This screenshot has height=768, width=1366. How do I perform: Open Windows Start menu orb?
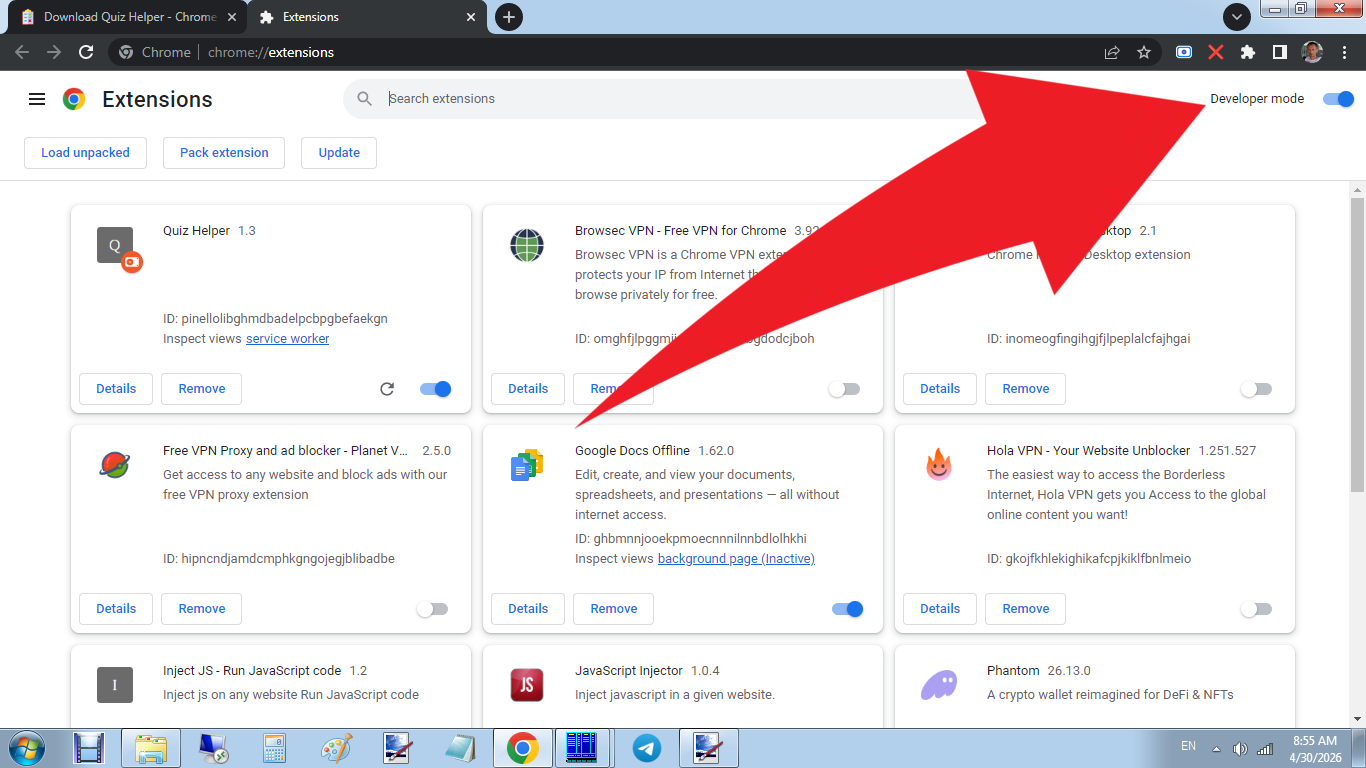[26, 748]
